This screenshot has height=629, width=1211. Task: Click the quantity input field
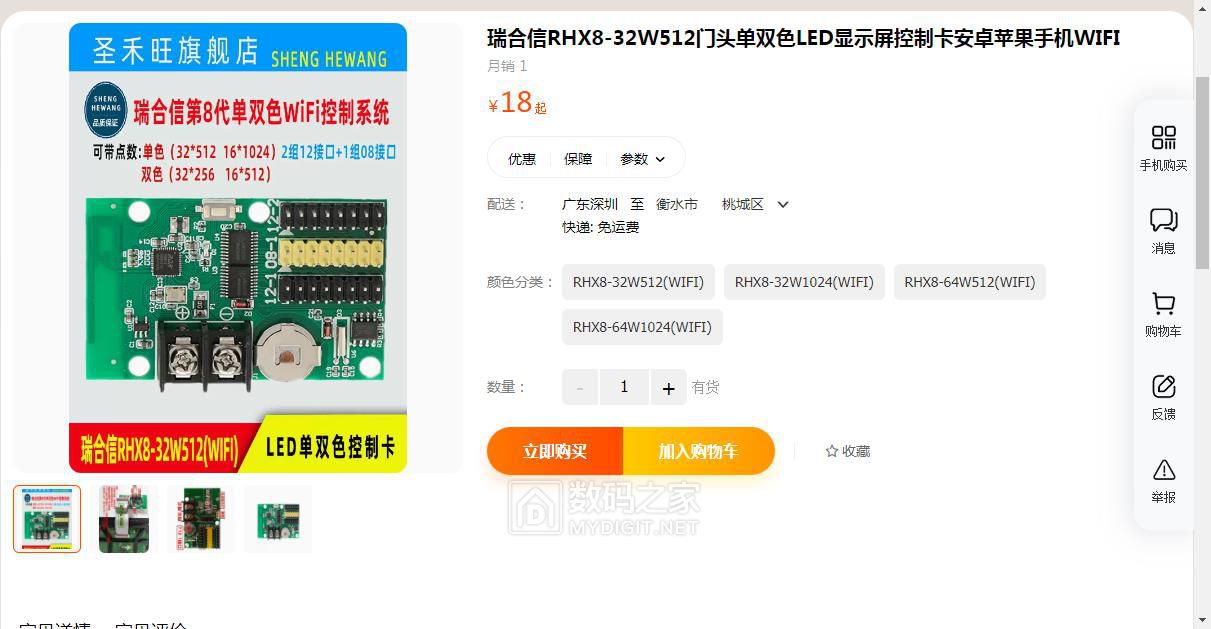coord(624,387)
